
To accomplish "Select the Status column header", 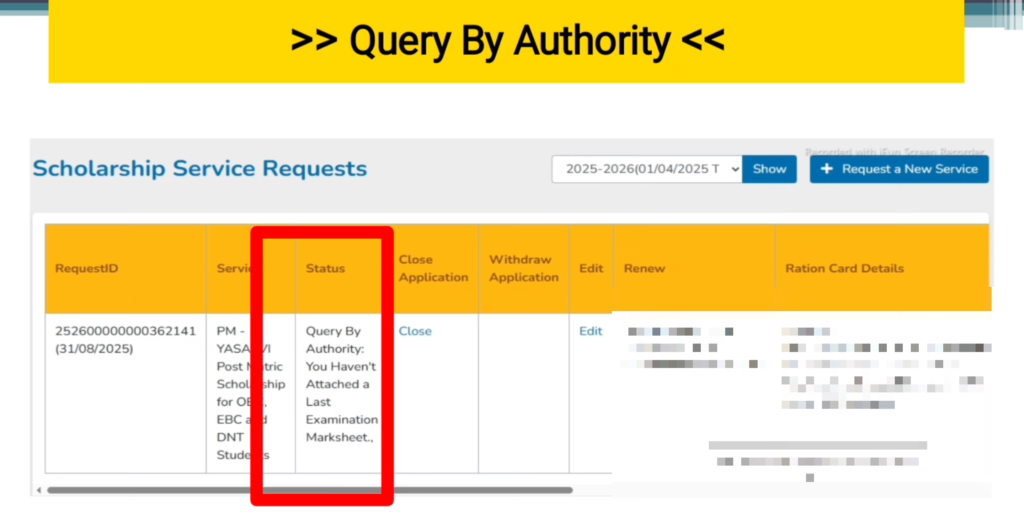I will (325, 268).
